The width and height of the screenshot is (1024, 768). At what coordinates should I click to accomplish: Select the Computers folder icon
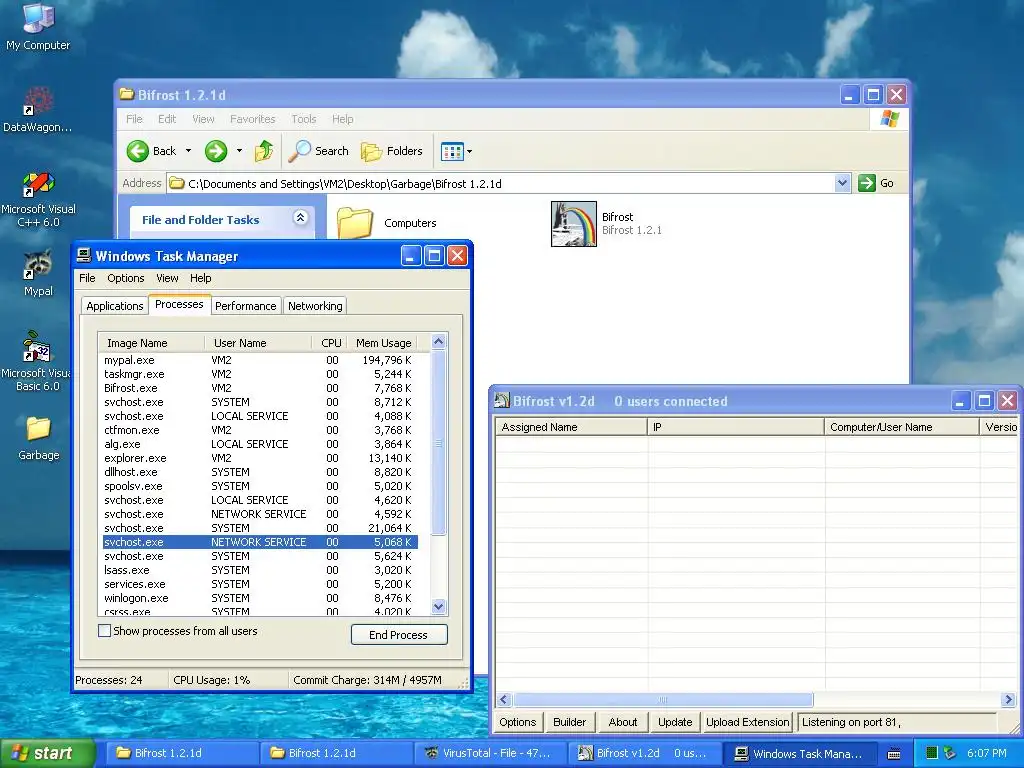pyautogui.click(x=355, y=223)
